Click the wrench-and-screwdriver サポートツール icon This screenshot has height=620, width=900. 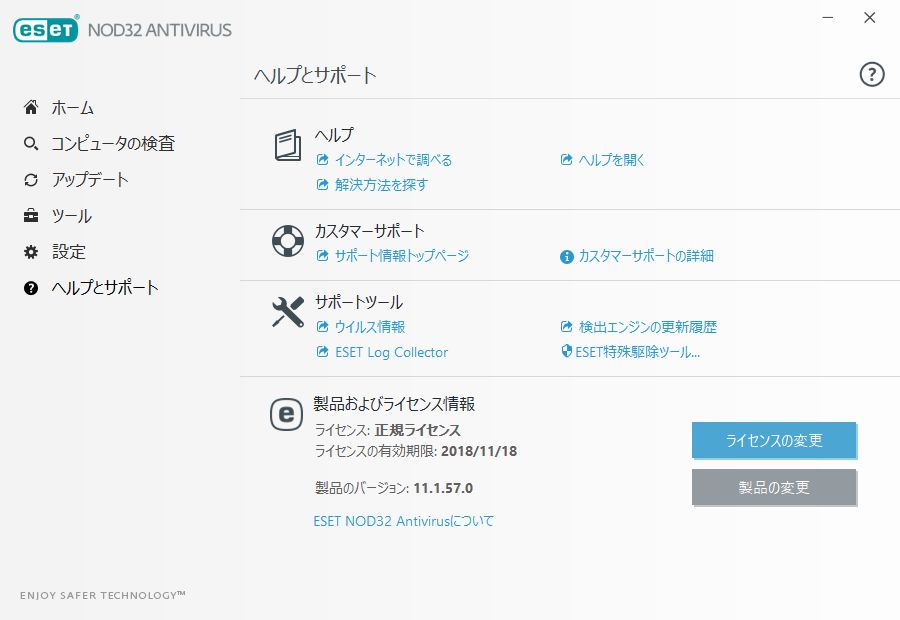click(x=288, y=312)
